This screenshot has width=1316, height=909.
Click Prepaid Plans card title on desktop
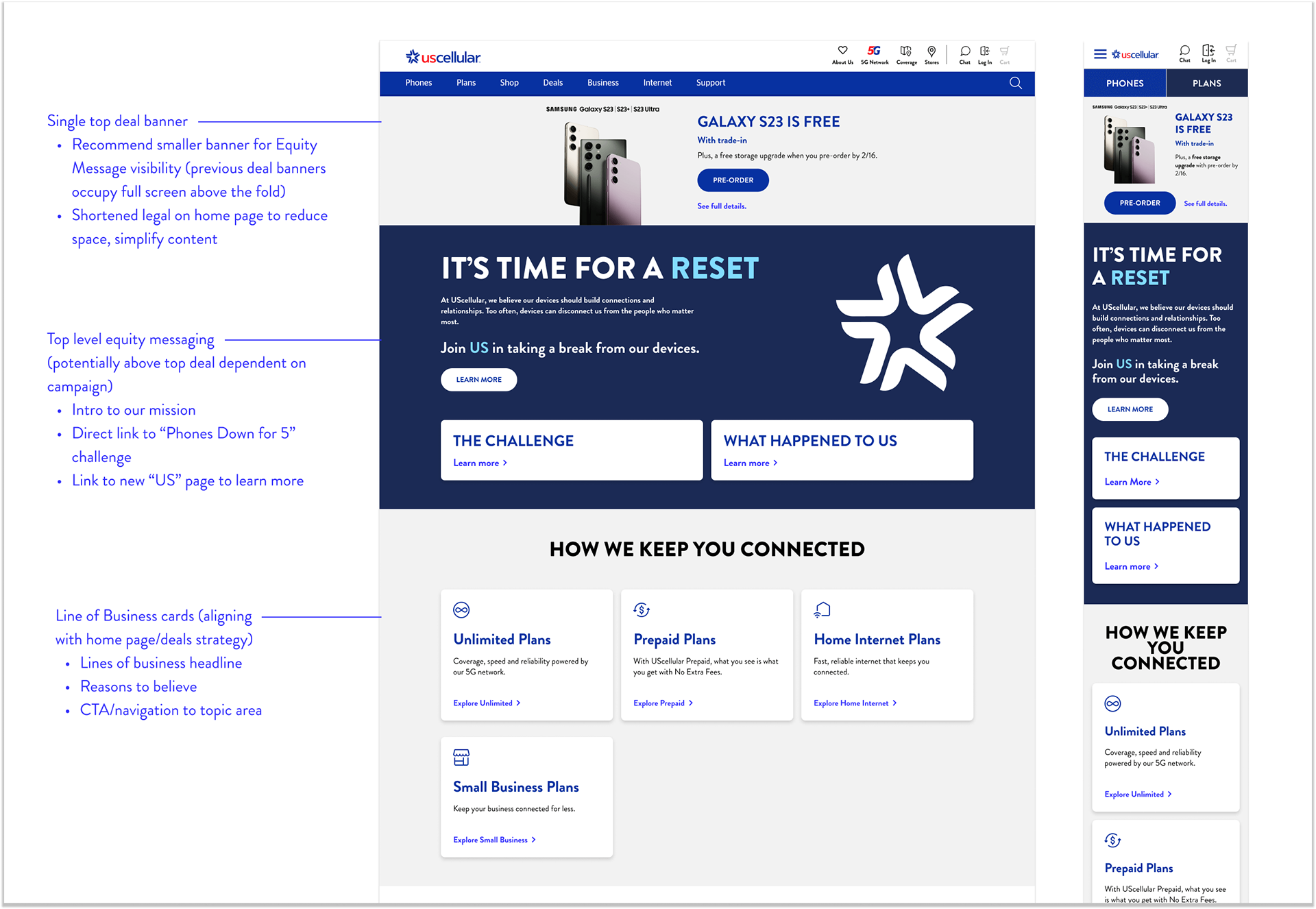coord(674,640)
